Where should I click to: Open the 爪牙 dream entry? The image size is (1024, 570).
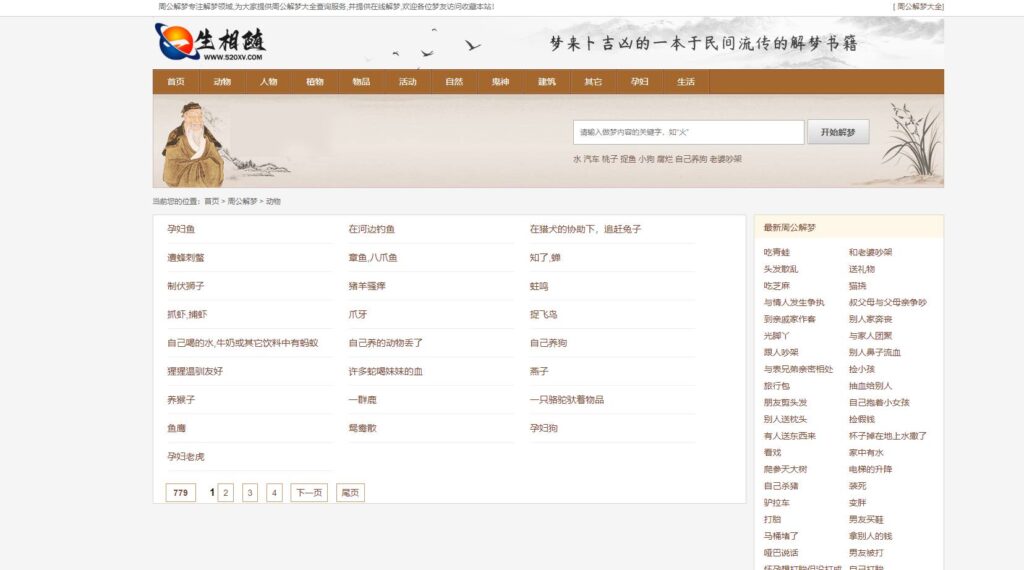[x=357, y=314]
